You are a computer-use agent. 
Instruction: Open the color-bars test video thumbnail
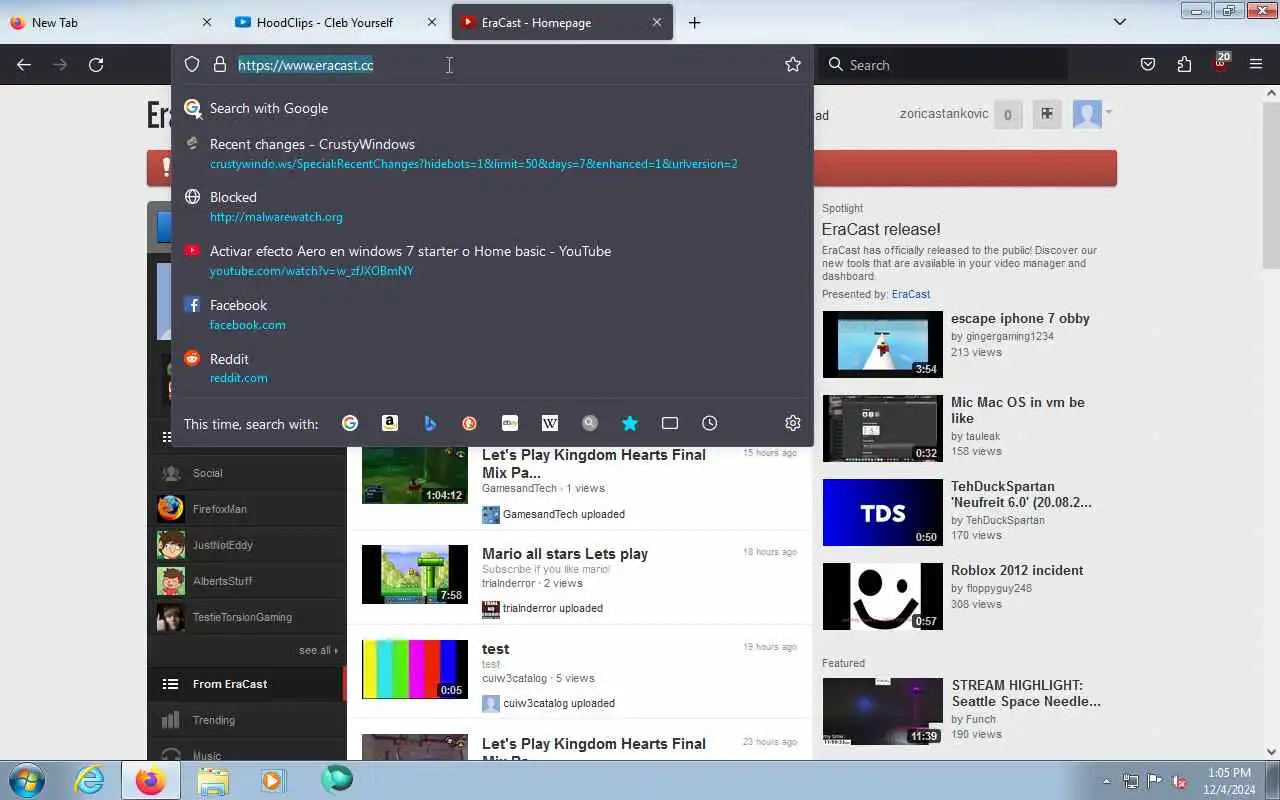click(x=415, y=669)
